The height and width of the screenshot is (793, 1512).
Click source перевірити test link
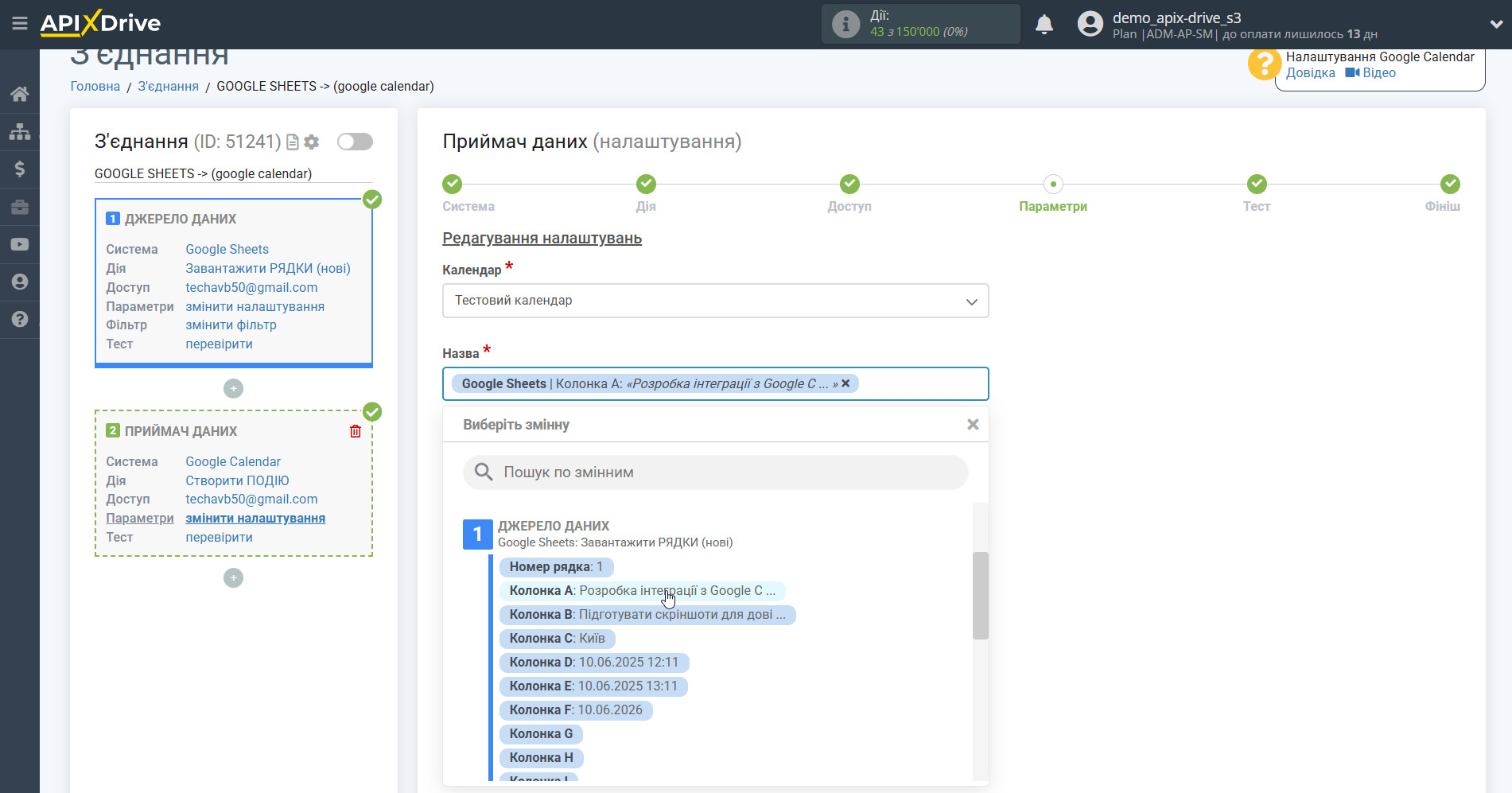coord(220,344)
